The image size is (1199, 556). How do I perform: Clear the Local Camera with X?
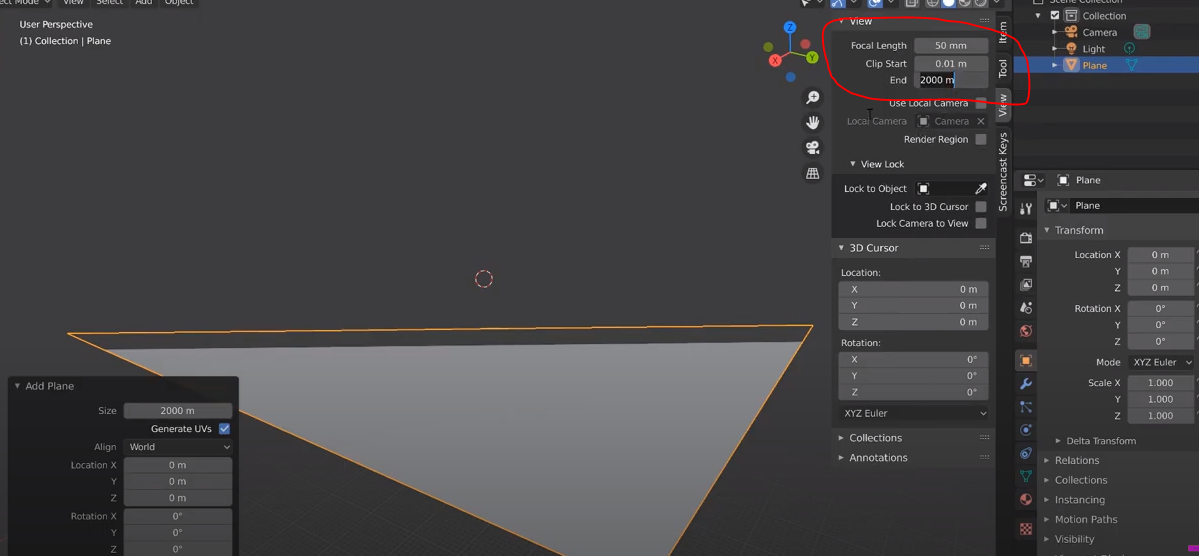pos(981,121)
